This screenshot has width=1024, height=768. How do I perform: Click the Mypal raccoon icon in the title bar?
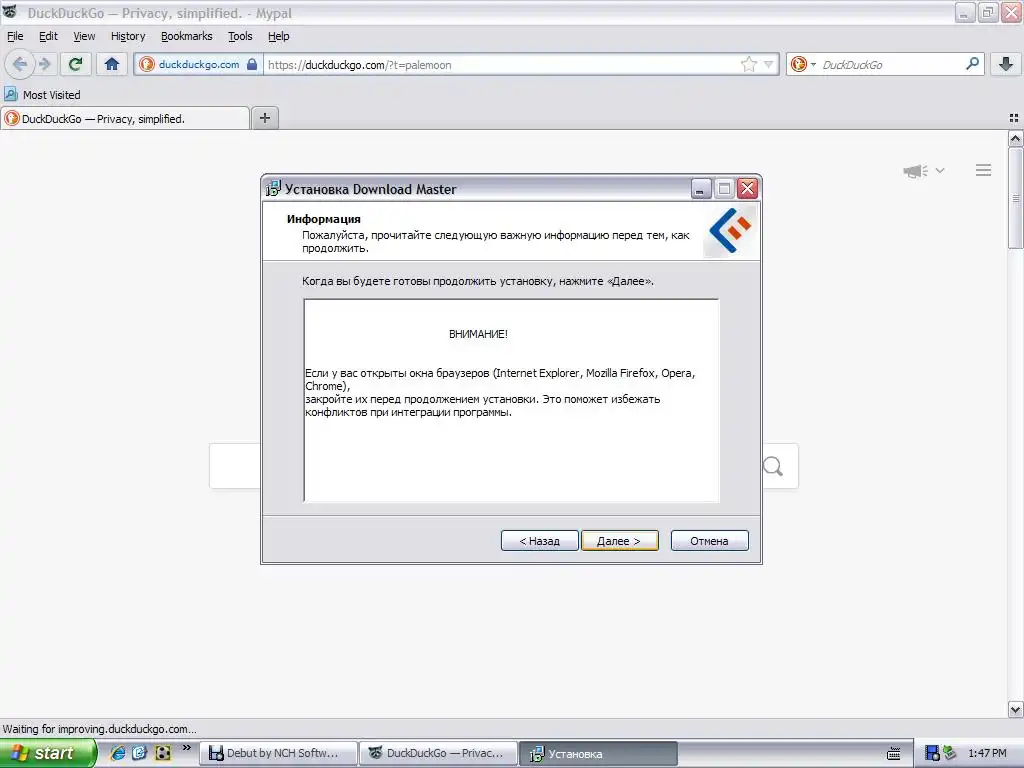[10, 12]
